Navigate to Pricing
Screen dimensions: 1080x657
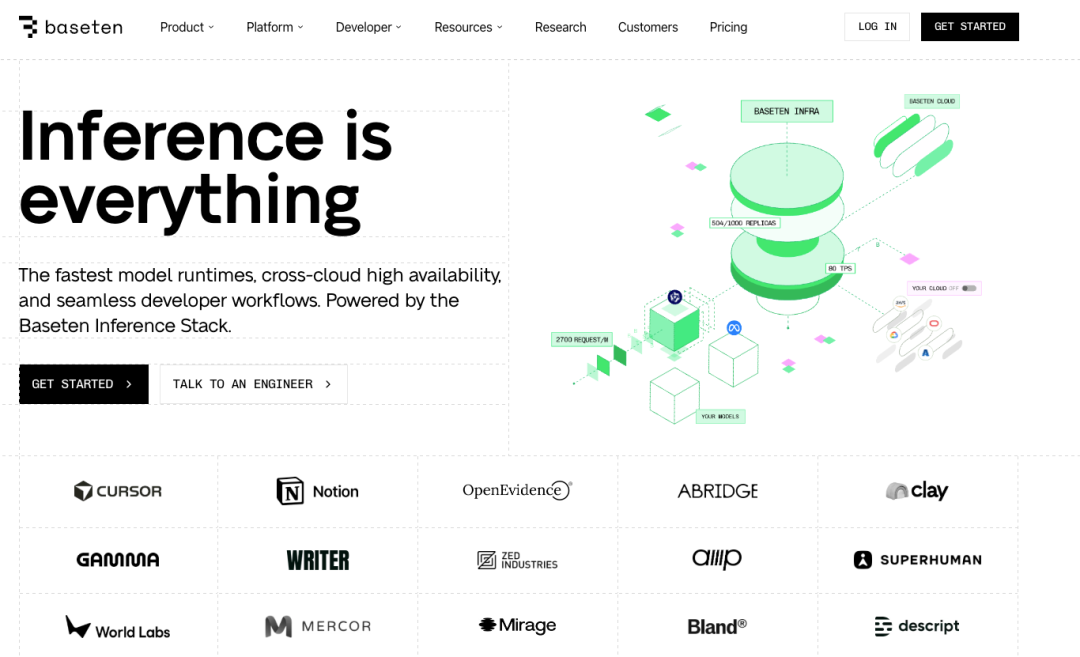[x=729, y=27]
